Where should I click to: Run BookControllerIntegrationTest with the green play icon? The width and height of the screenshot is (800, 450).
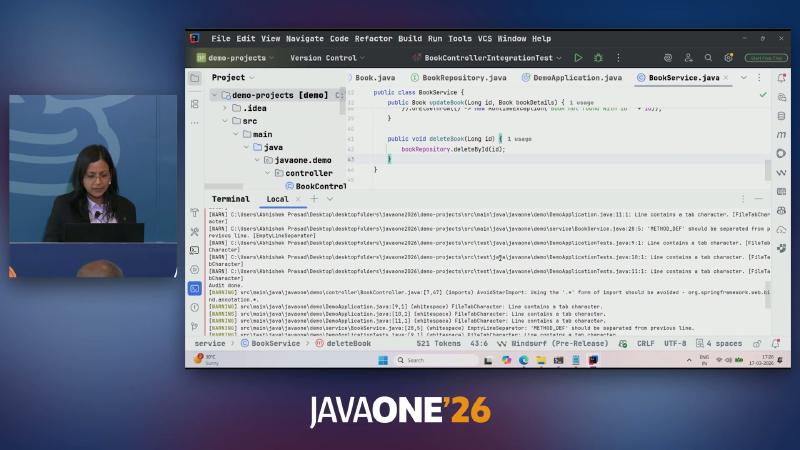tap(578, 58)
